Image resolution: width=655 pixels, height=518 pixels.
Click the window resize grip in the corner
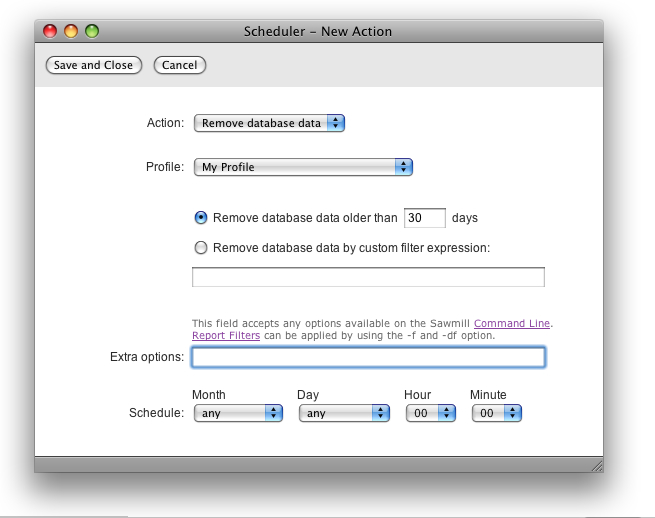click(596, 465)
